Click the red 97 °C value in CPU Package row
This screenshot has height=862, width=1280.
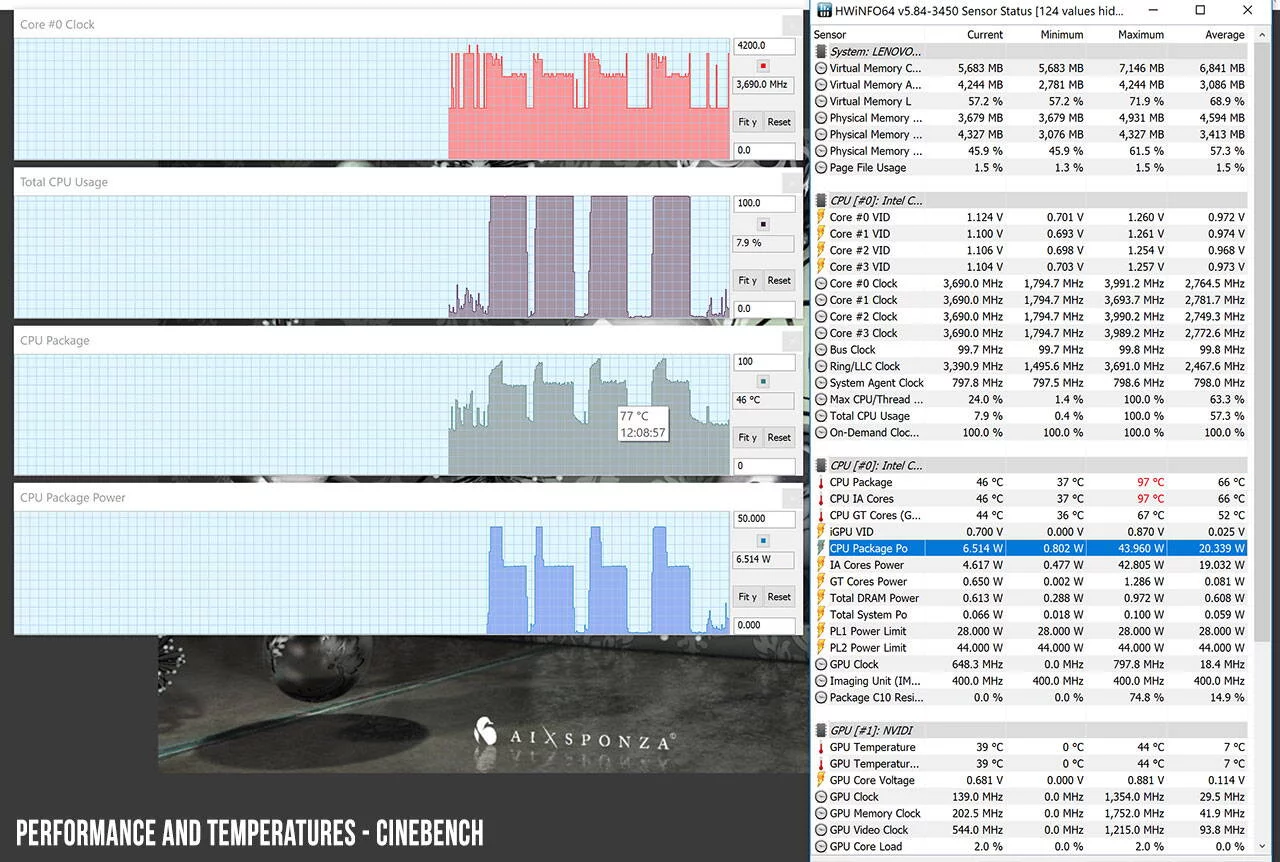tap(1150, 482)
